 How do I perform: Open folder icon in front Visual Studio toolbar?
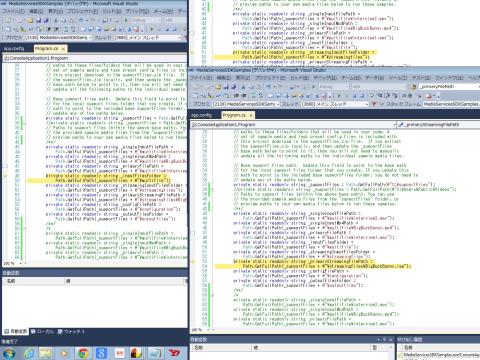(x=218, y=87)
